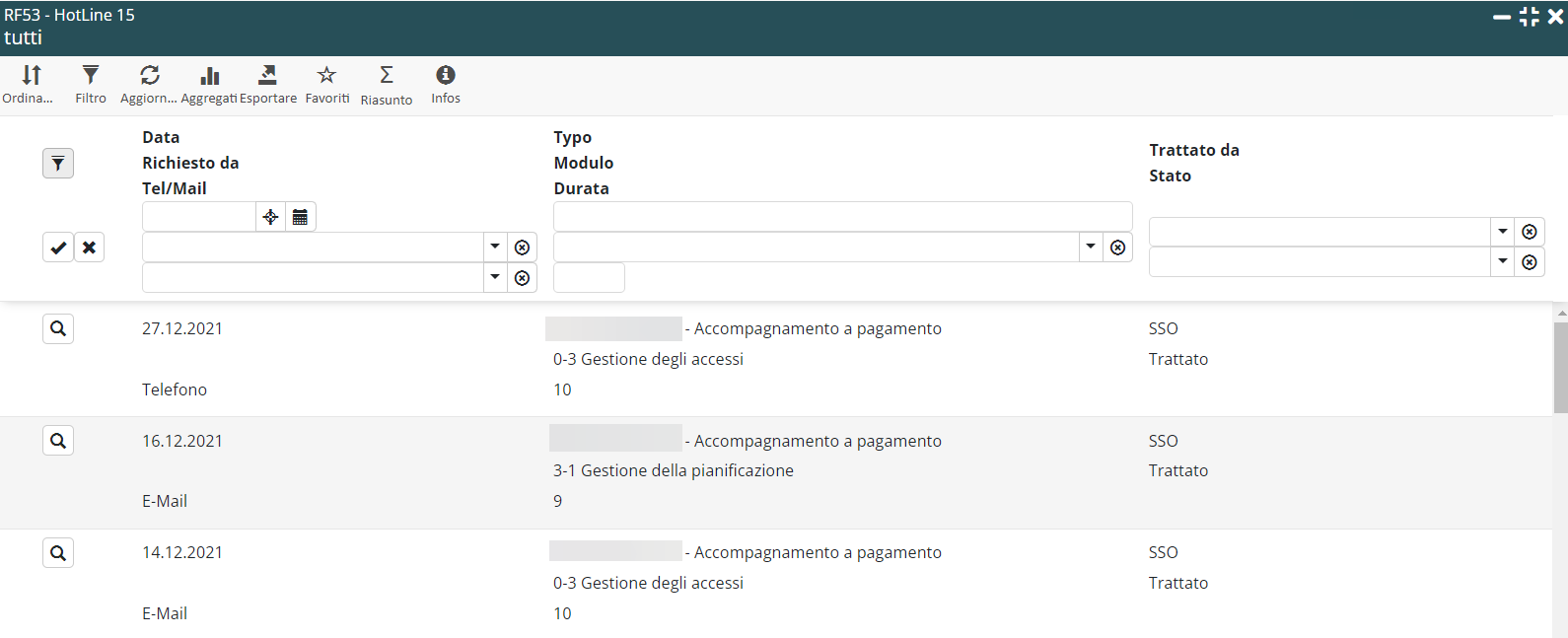Open Favoriti star icon
The height and width of the screenshot is (638, 1568).
click(326, 76)
